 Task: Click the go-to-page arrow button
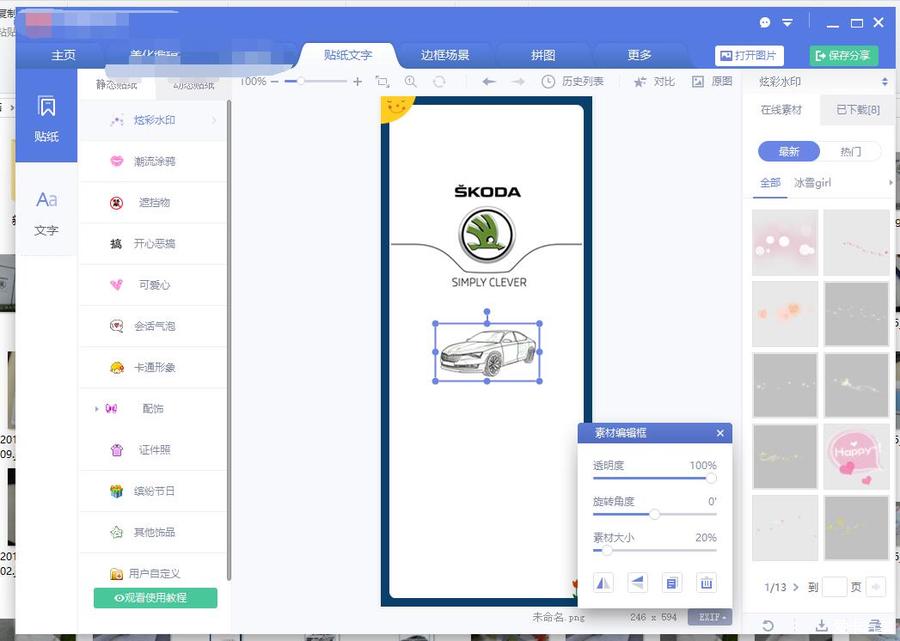tap(876, 587)
